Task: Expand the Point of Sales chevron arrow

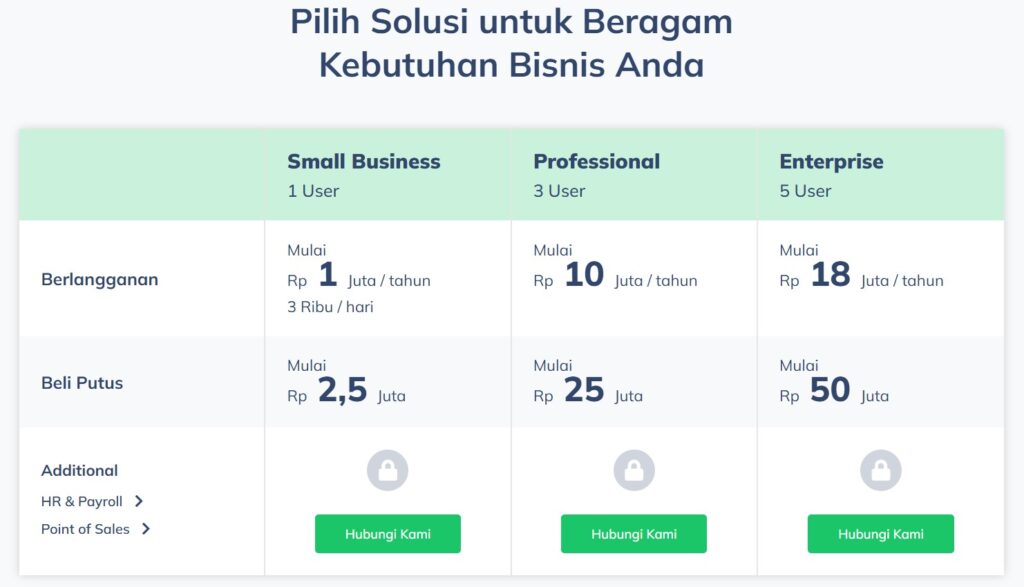Action: point(146,529)
